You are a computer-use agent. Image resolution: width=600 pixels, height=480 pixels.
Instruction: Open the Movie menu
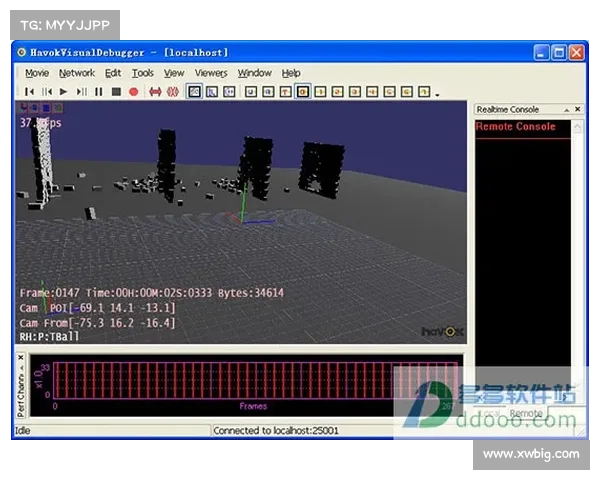tap(37, 73)
